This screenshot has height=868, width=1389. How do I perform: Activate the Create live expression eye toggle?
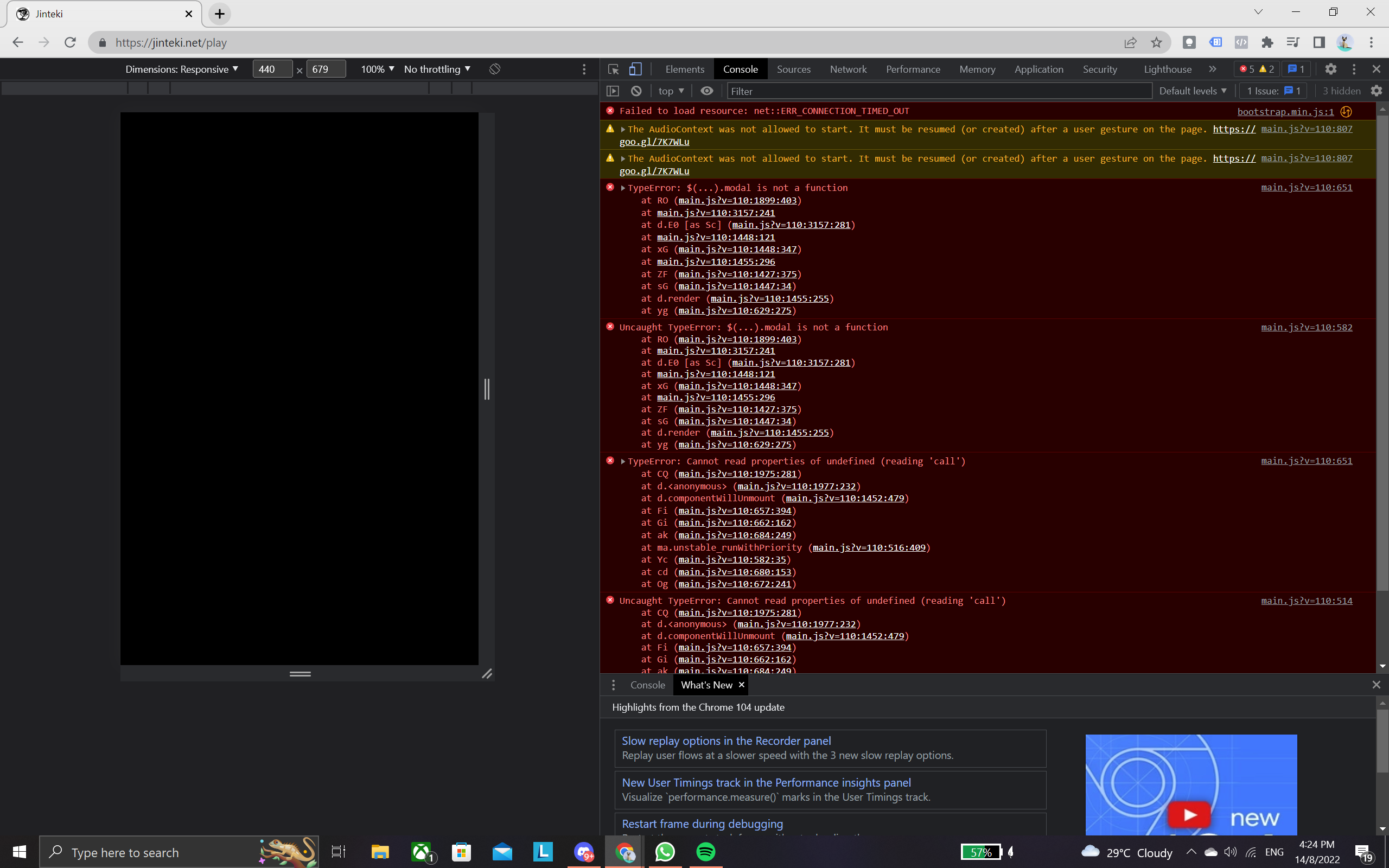[x=706, y=91]
